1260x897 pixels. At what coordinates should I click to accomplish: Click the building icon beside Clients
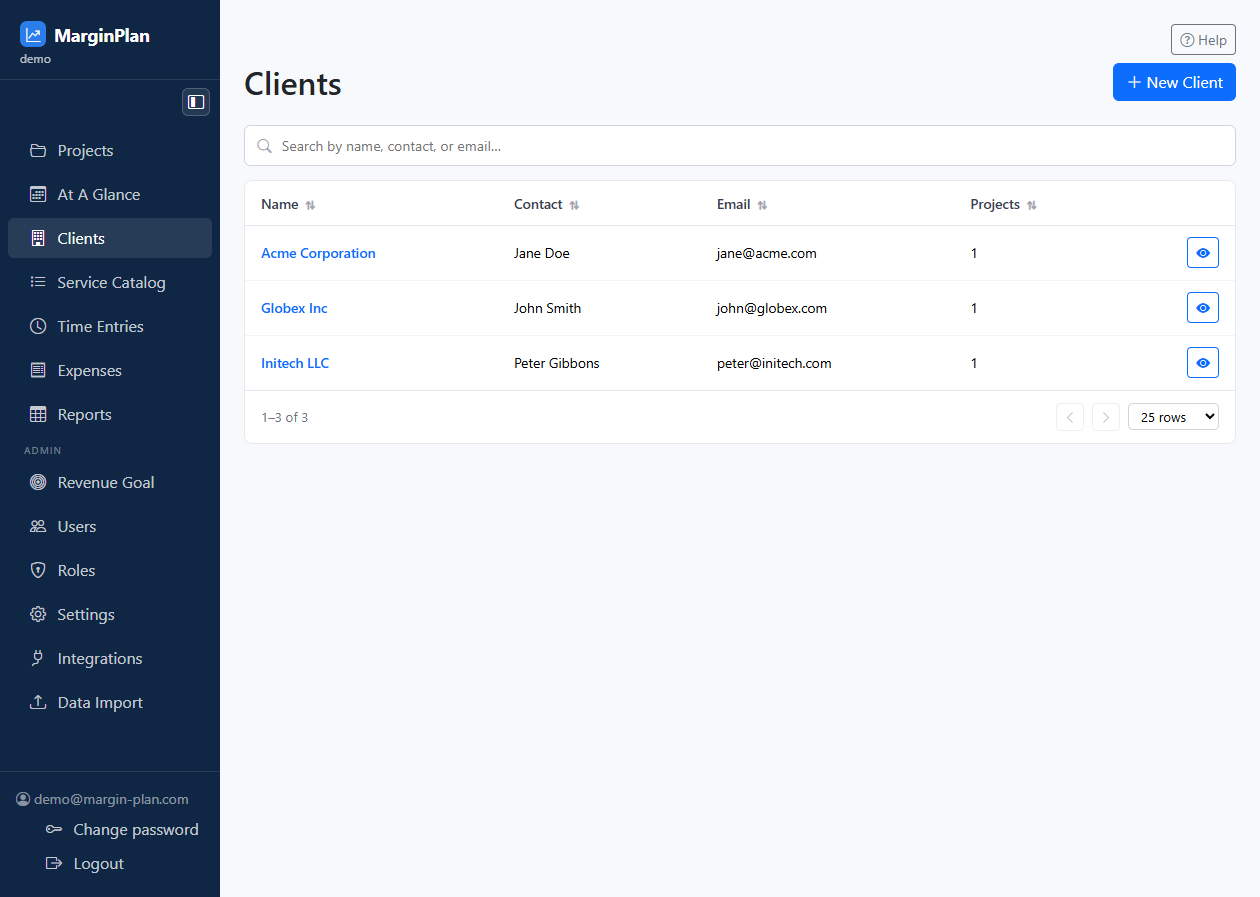click(x=38, y=239)
